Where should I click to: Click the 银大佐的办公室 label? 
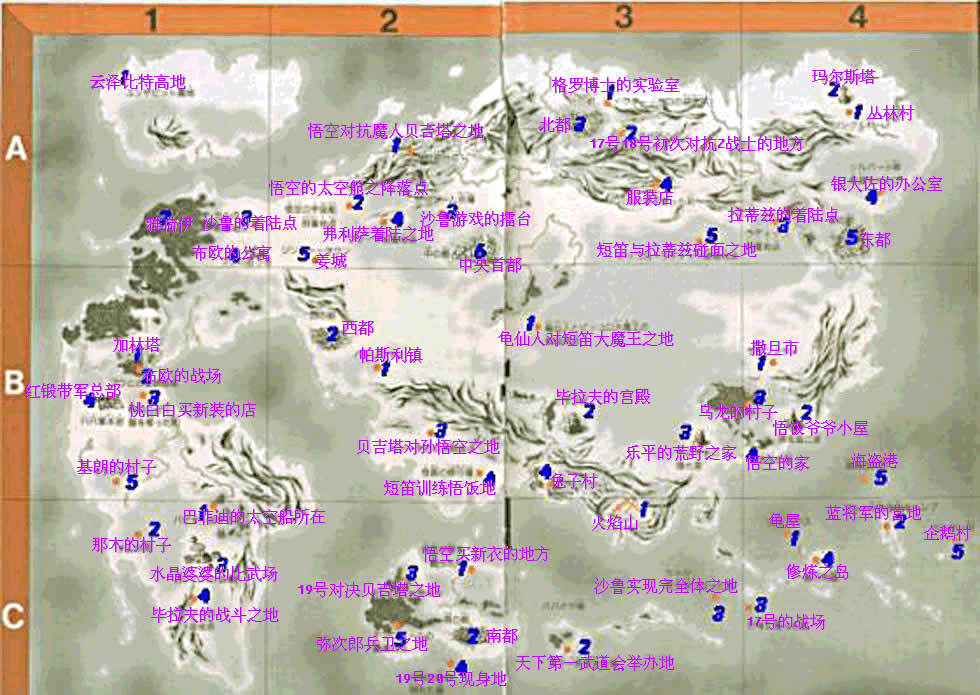pyautogui.click(x=886, y=184)
